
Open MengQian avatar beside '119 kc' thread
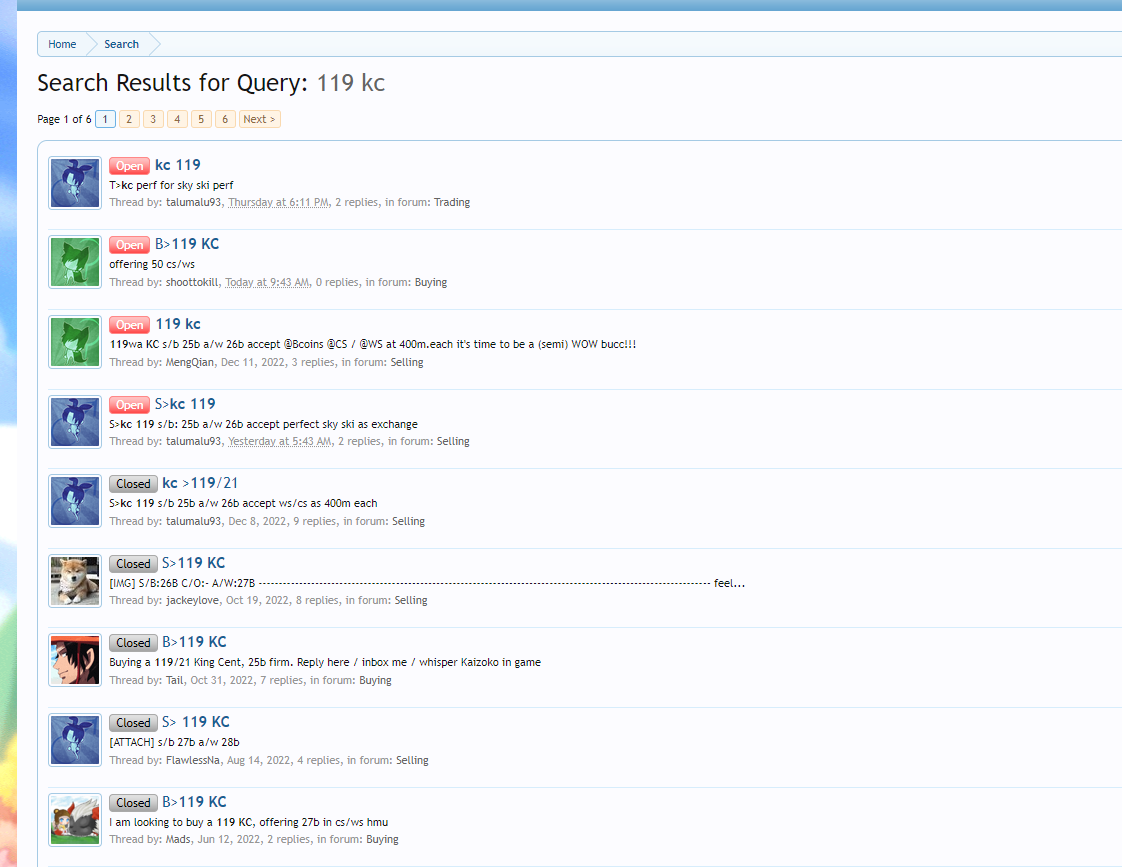coord(74,343)
